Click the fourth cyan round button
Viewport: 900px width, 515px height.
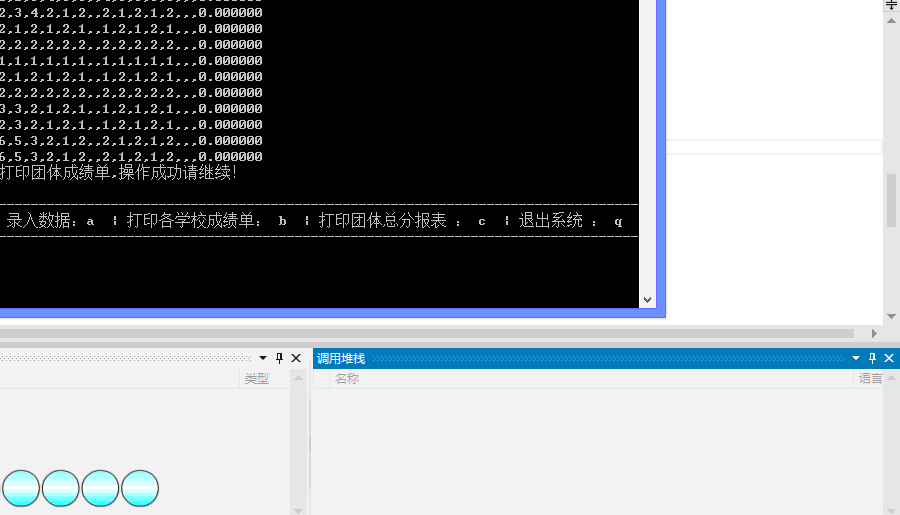pyautogui.click(x=139, y=489)
